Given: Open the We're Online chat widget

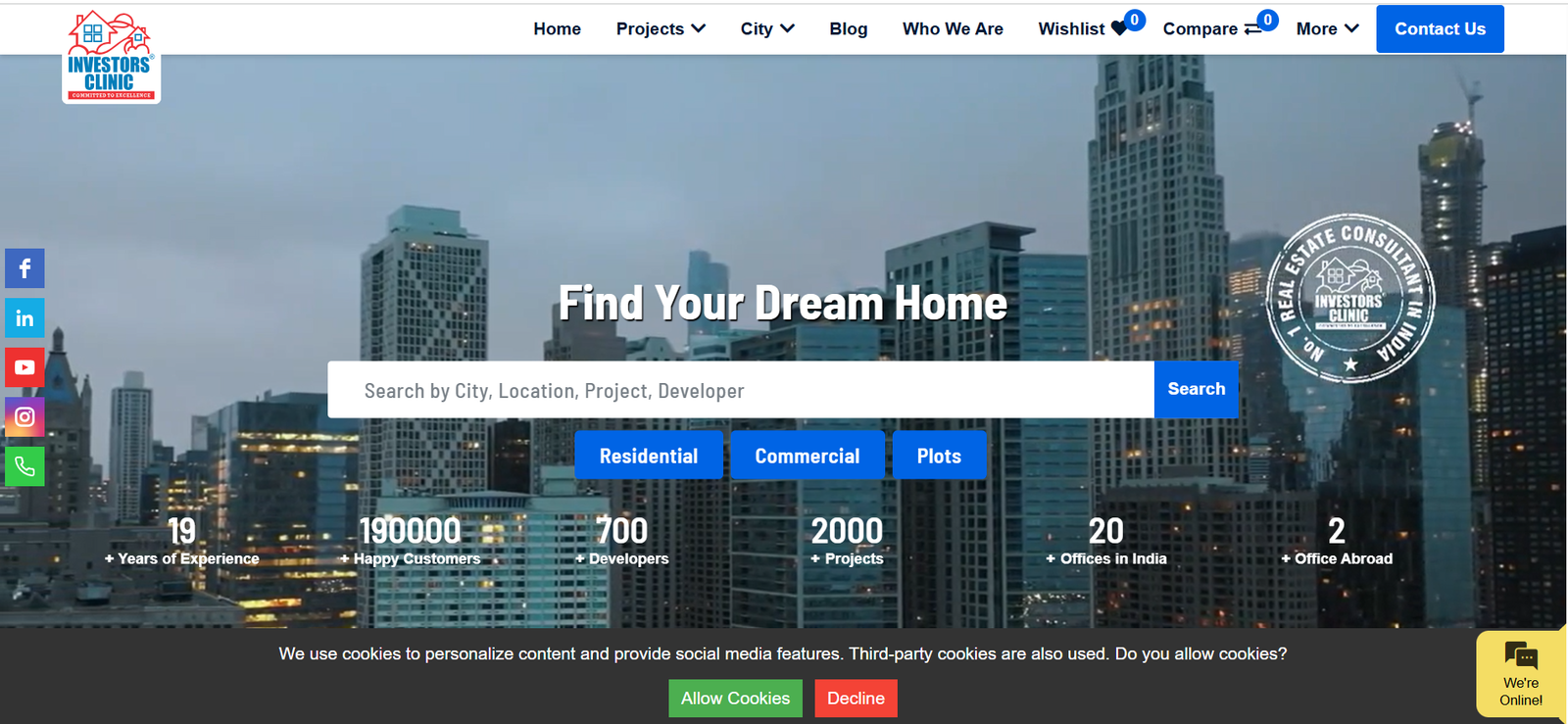Looking at the screenshot, I should (1520, 674).
